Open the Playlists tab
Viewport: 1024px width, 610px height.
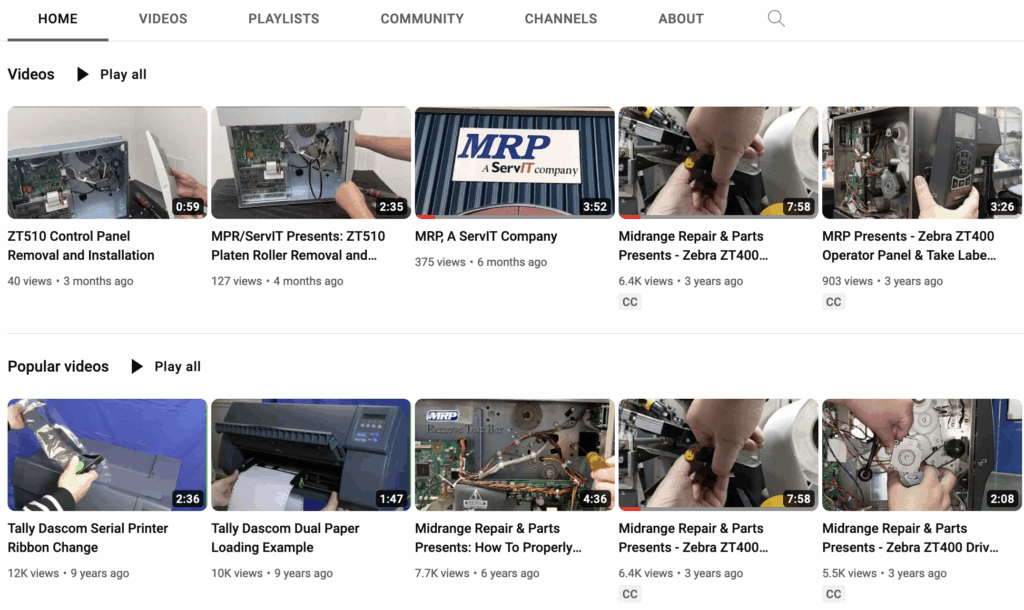(x=284, y=19)
